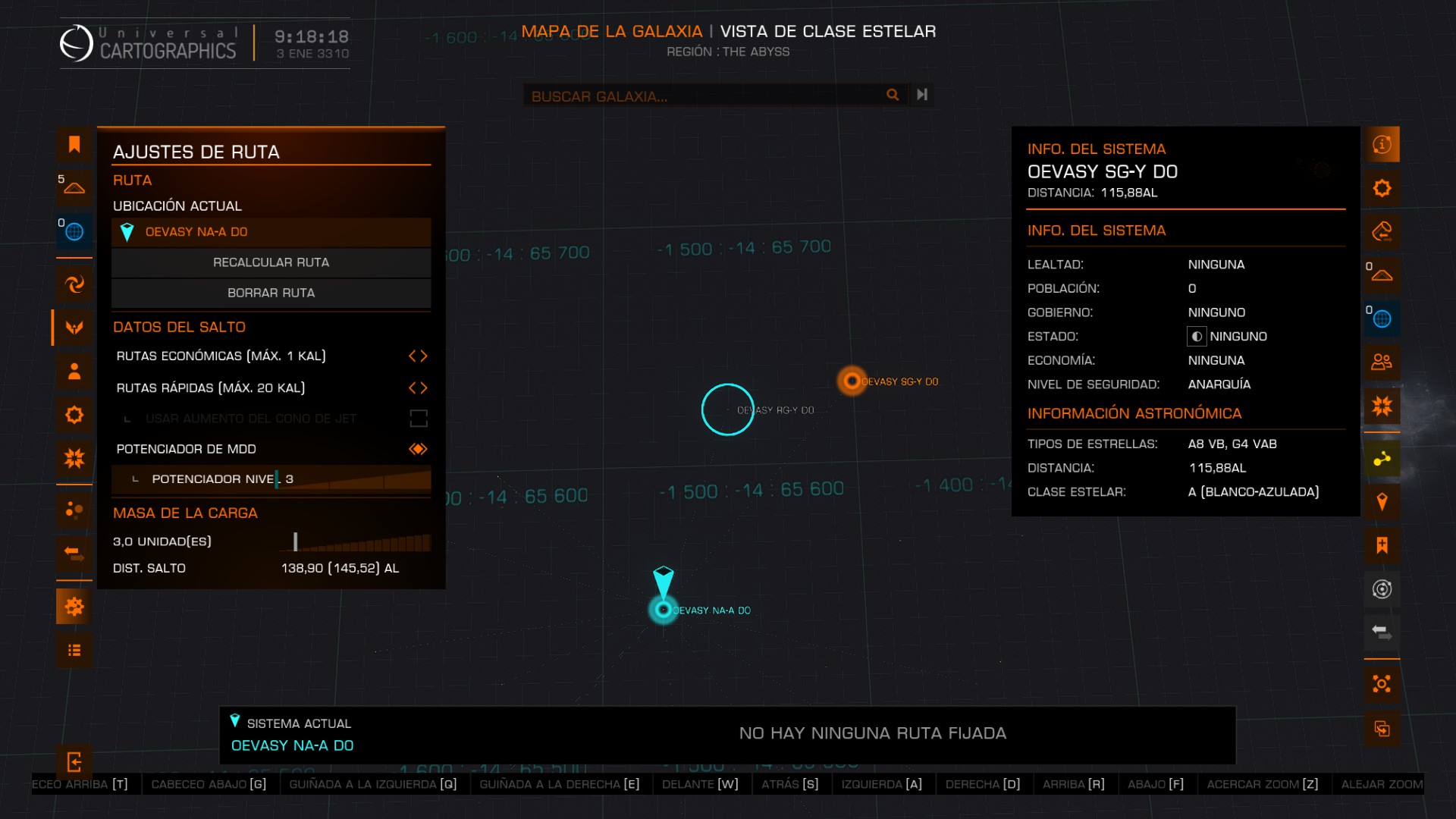Viewport: 1456px width, 819px height.
Task: Open the right sidebar target circle icon
Action: point(1382,589)
